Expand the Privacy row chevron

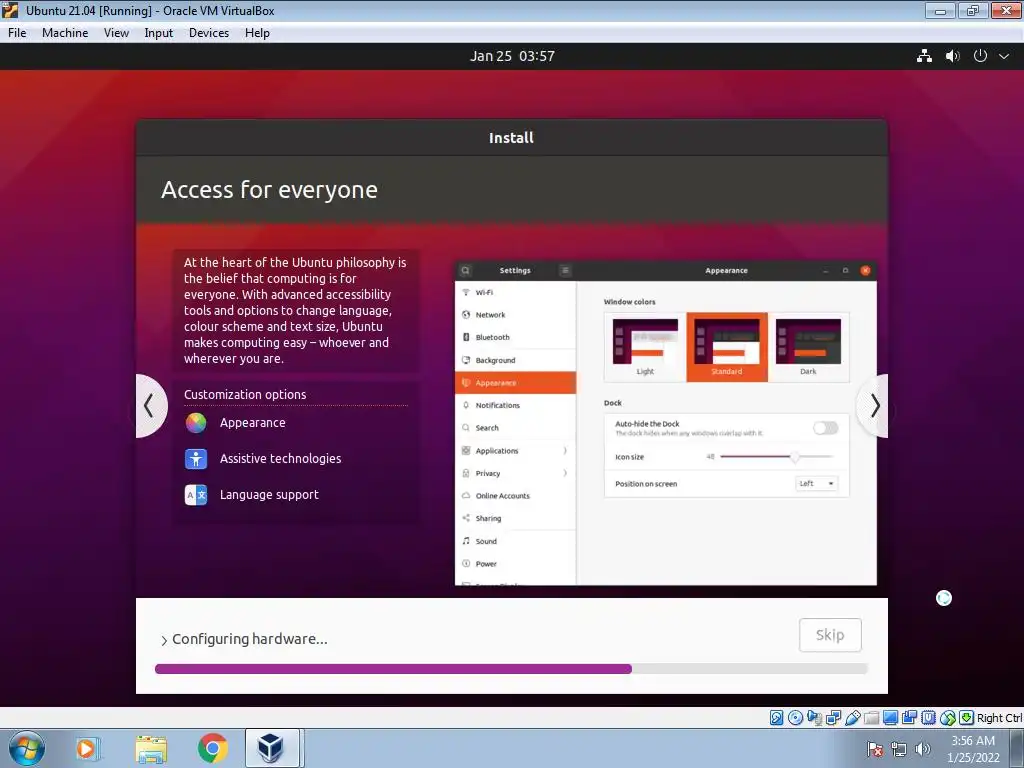click(x=565, y=473)
